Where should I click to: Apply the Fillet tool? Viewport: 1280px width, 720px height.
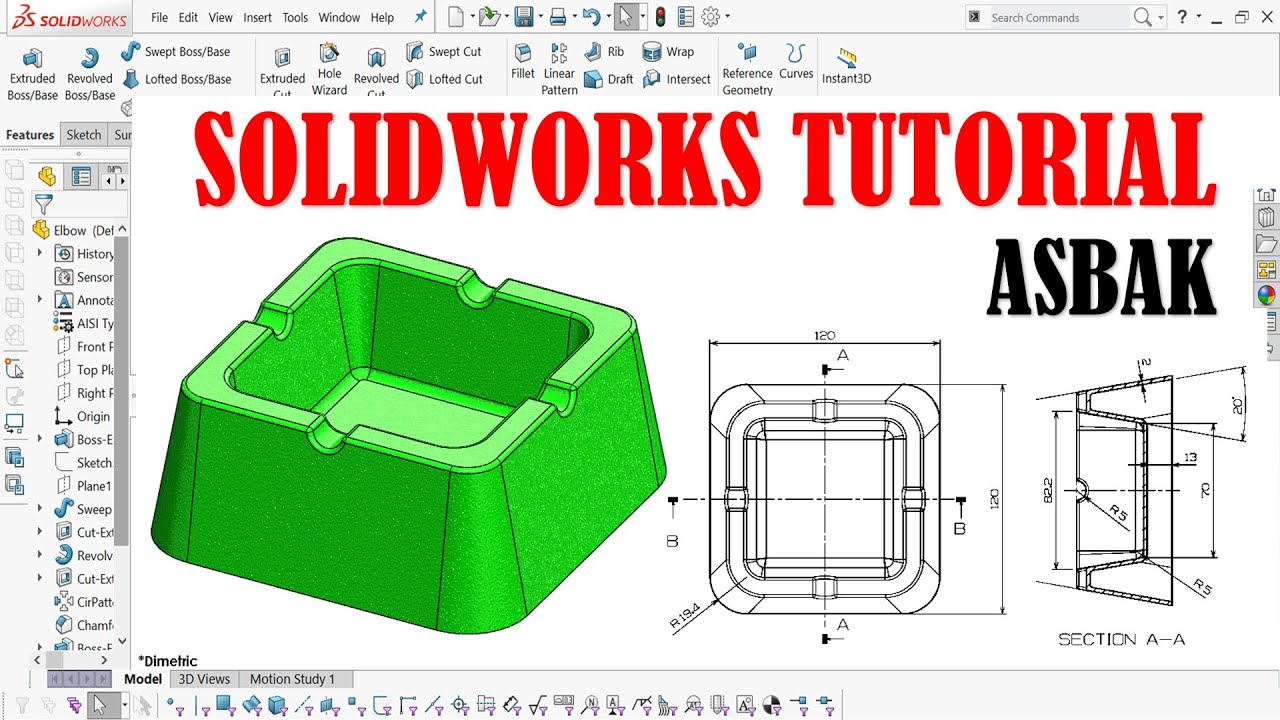523,62
